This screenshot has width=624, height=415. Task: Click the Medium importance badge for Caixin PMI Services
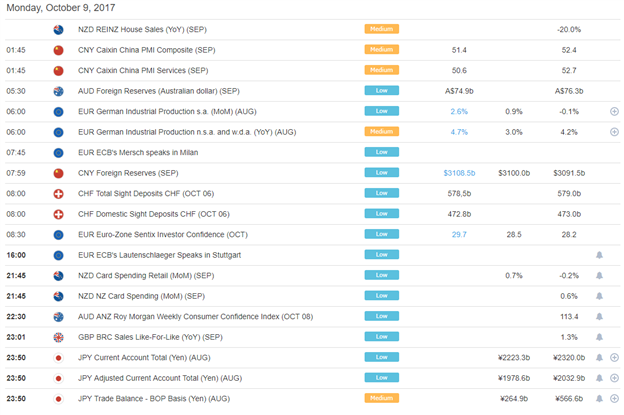[382, 70]
